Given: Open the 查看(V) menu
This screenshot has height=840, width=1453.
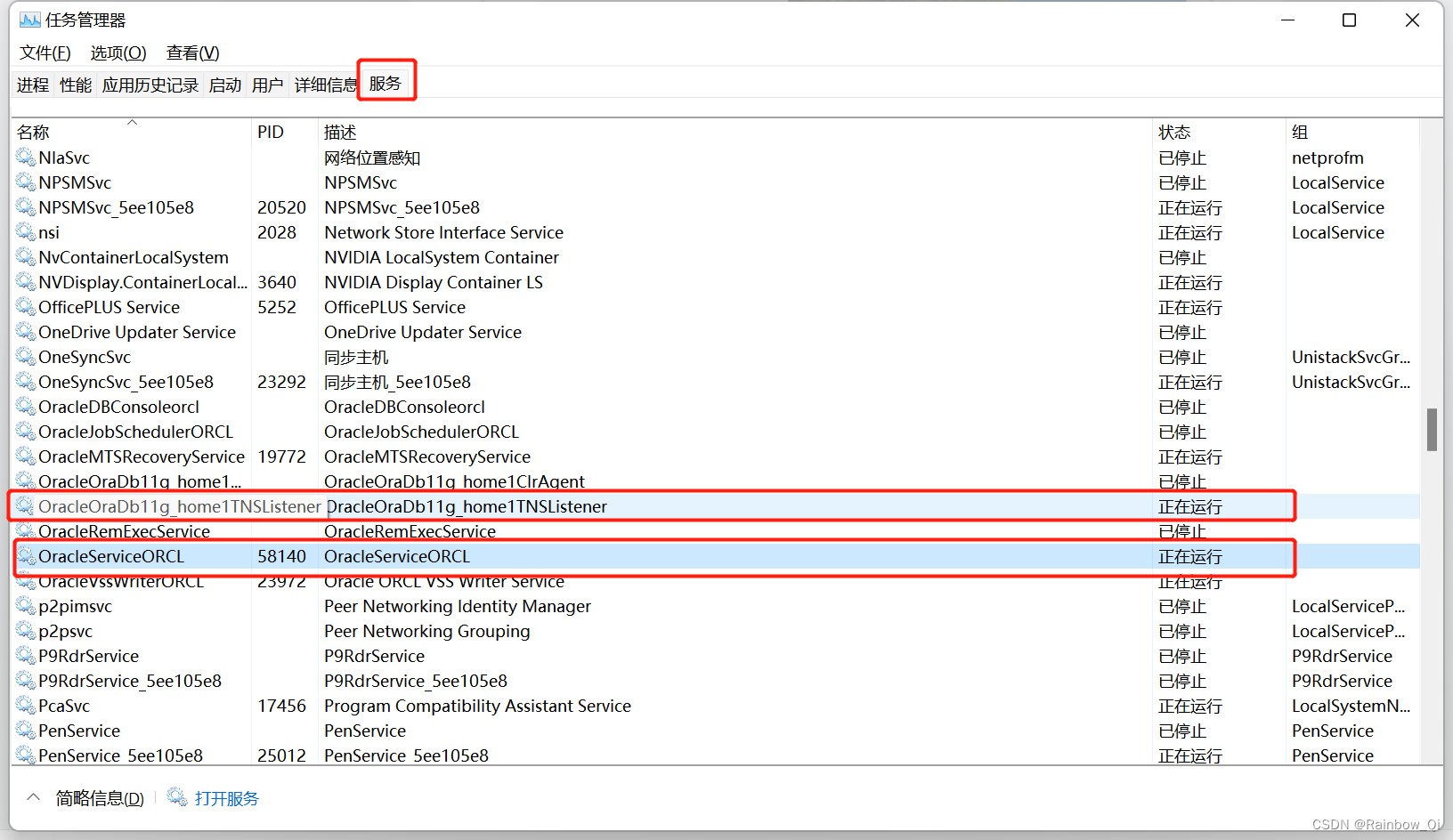Looking at the screenshot, I should [193, 52].
